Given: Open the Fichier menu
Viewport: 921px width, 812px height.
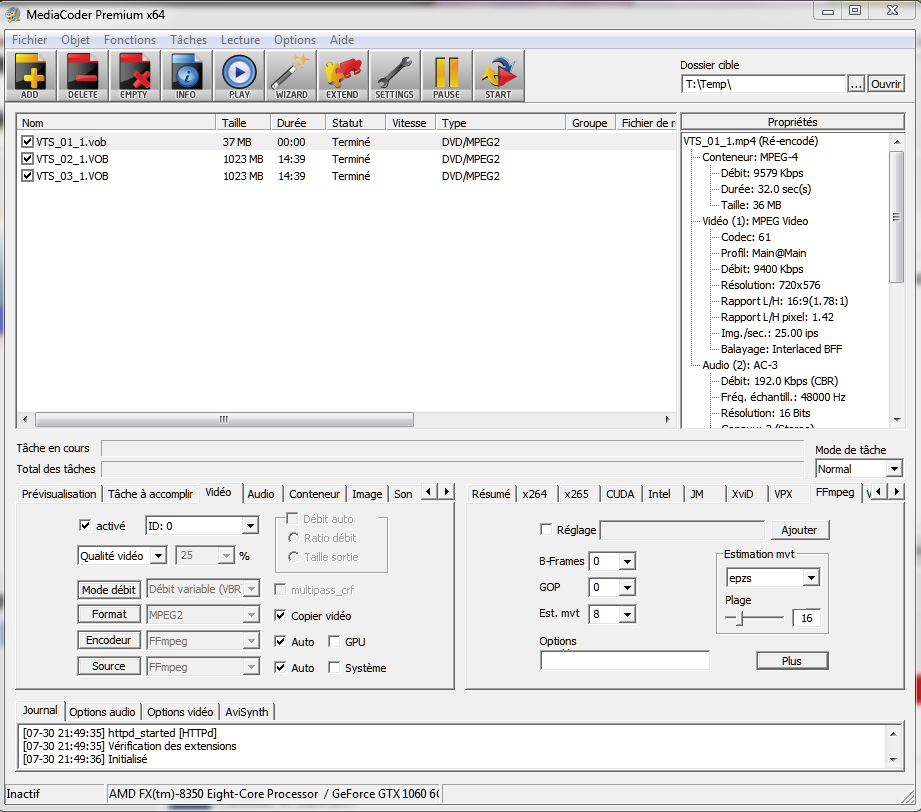Looking at the screenshot, I should click(x=29, y=39).
